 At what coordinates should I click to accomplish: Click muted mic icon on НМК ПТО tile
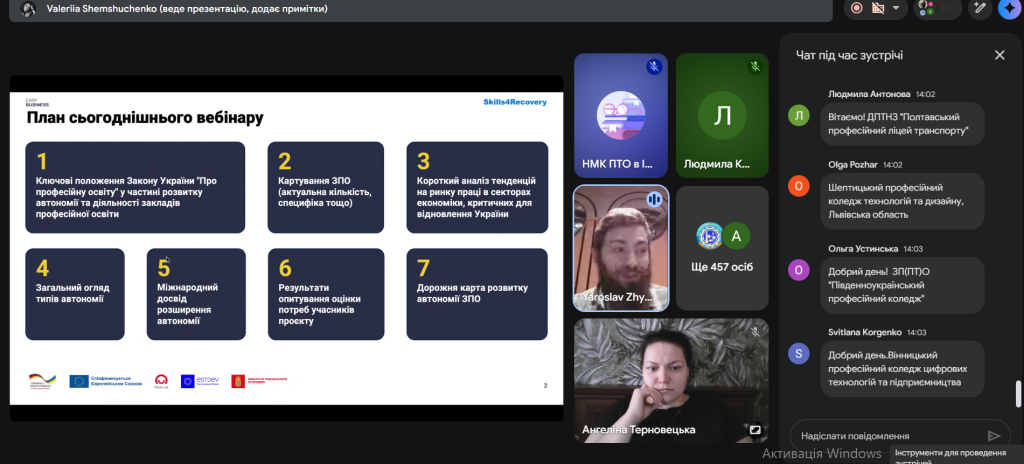coord(653,67)
